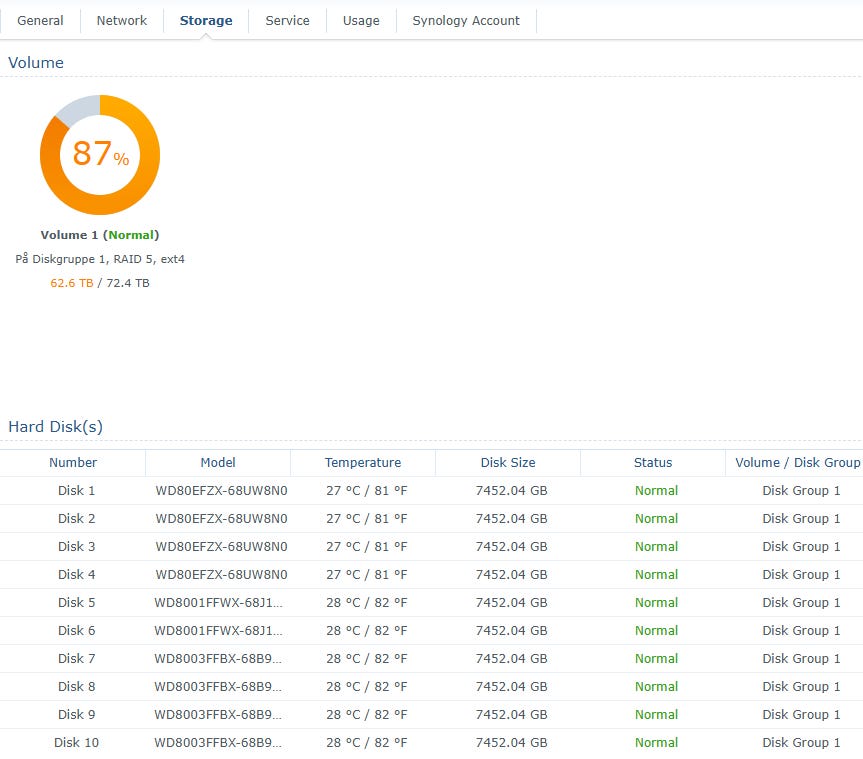Click Disk 2 temperature 27 °C / 81 °F
Screen dimensions: 863x759
367,519
